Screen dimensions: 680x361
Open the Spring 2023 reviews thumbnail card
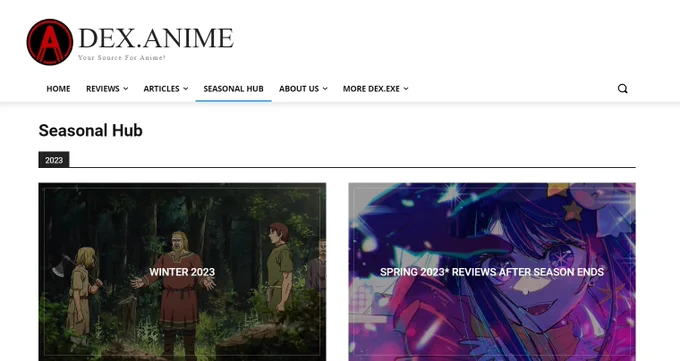pyautogui.click(x=492, y=272)
